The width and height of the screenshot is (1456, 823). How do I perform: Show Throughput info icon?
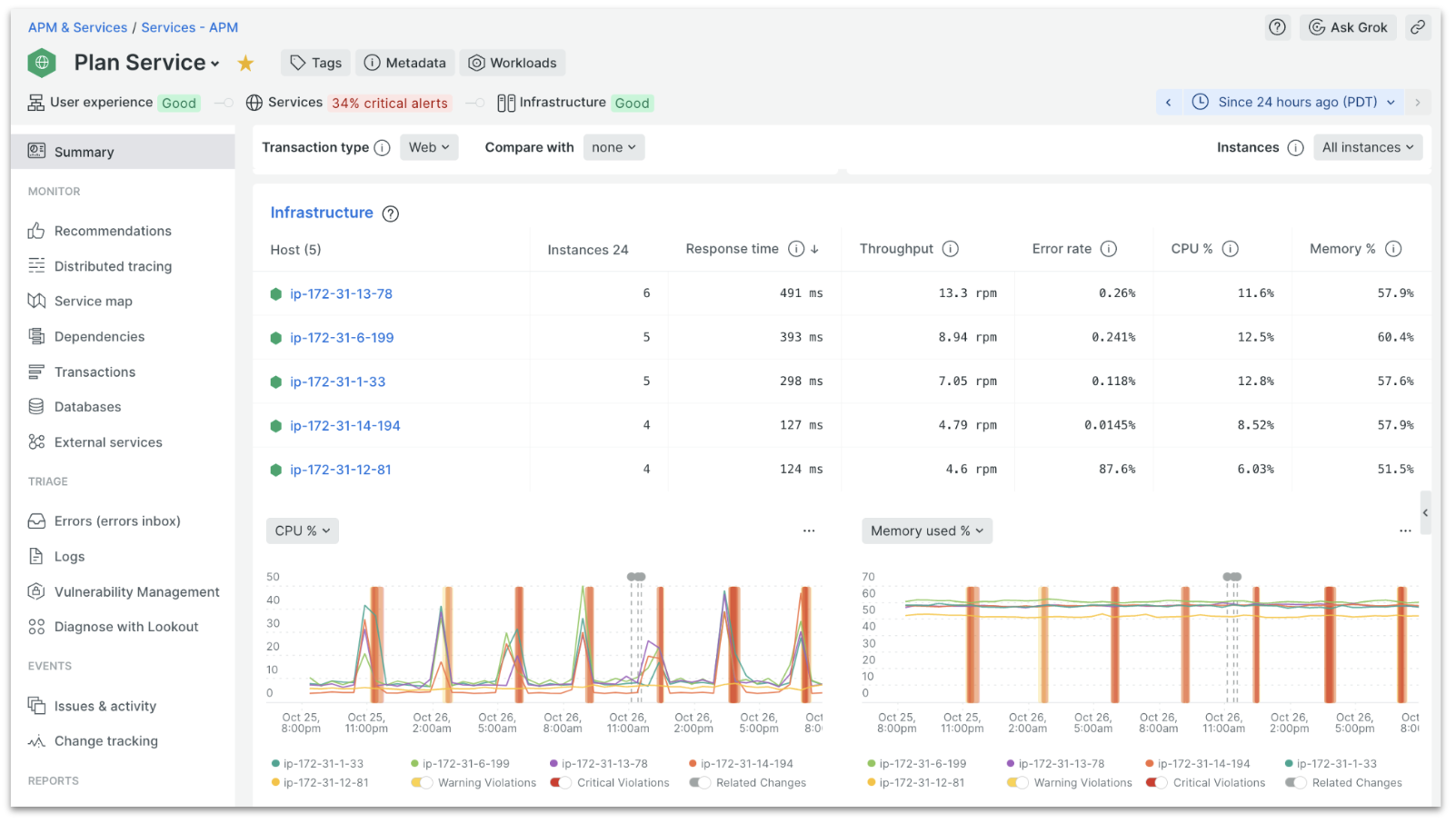(950, 249)
